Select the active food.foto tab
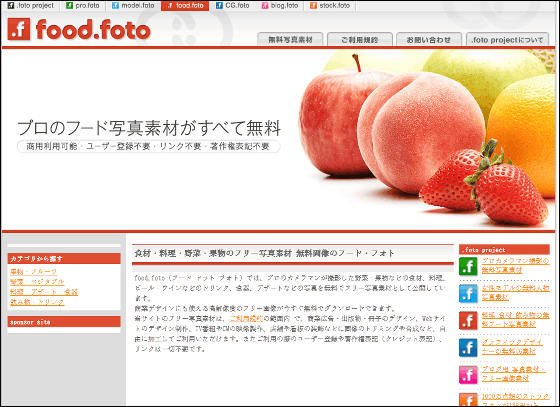Screen dimensions: 560x407 pyautogui.click(x=185, y=6)
